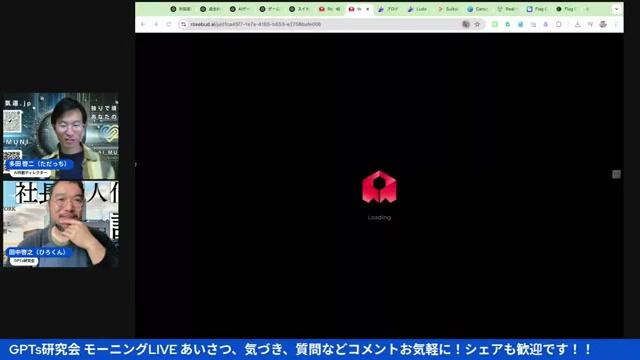The width and height of the screenshot is (640, 360).
Task: Open the tab search dropdown arrow
Action: [616, 9]
